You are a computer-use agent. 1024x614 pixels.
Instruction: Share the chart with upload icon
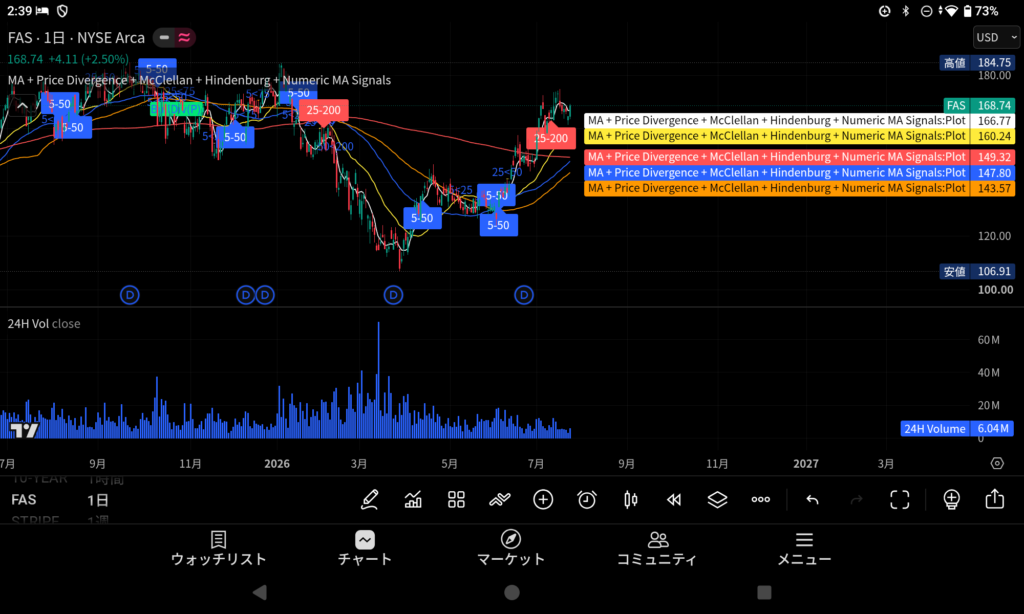point(995,499)
